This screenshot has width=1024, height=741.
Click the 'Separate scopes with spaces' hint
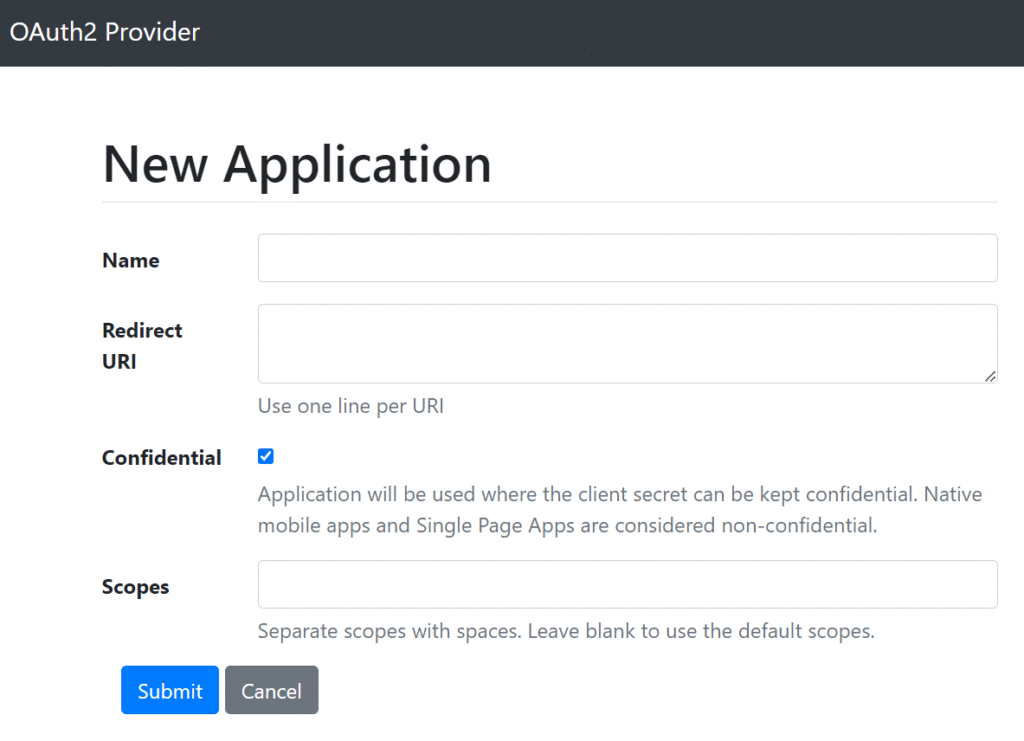(390, 631)
